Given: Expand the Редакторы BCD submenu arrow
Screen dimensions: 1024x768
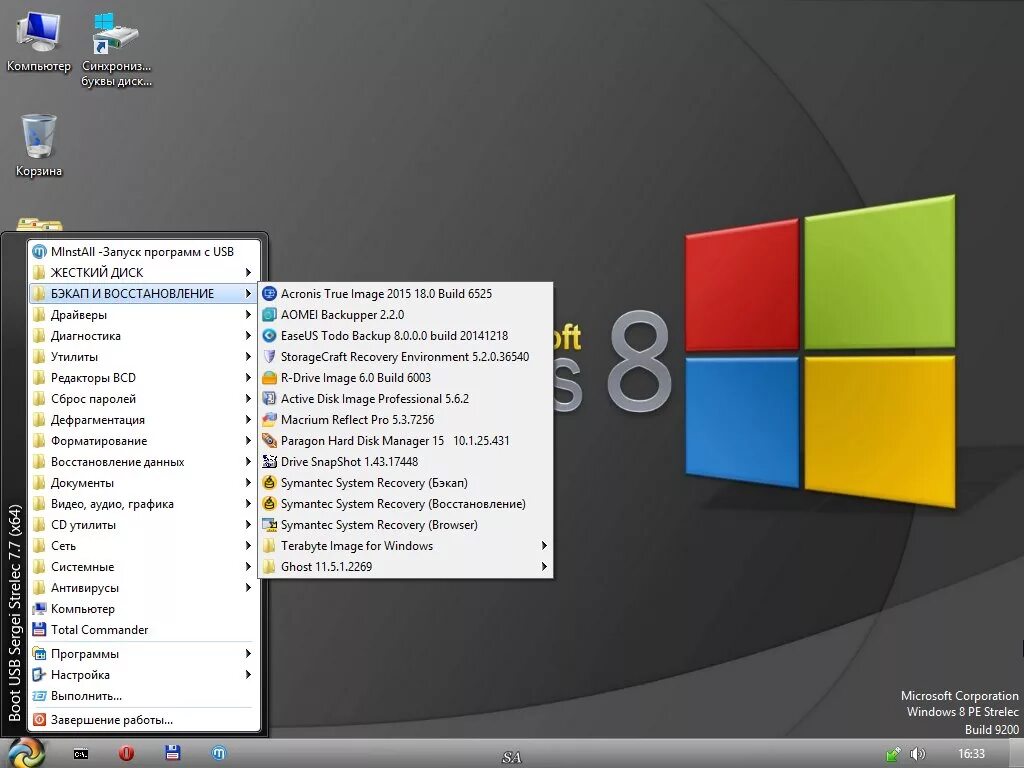Looking at the screenshot, I should coord(248,377).
